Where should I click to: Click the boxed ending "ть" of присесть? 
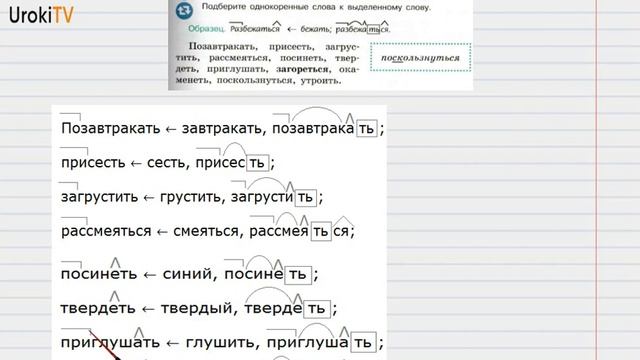[x=257, y=162]
